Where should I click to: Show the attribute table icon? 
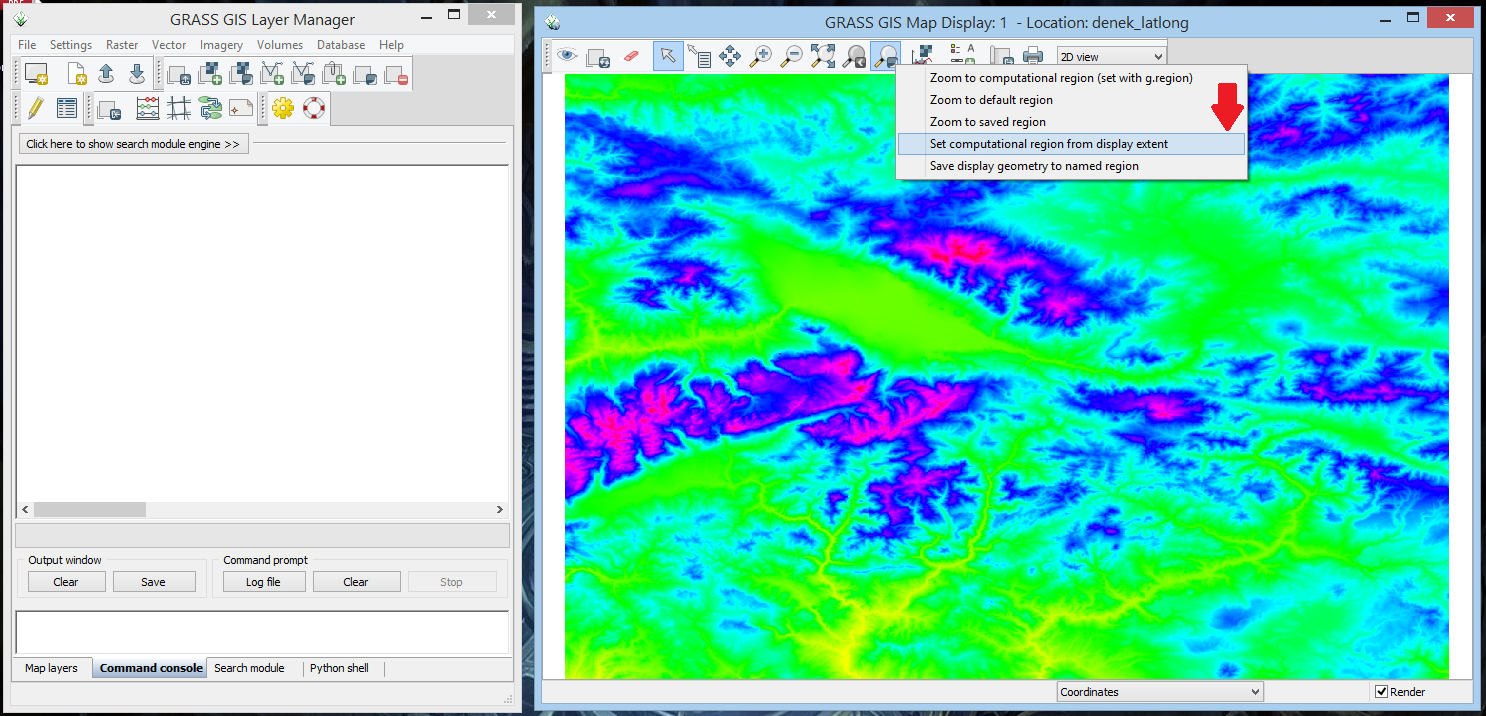pos(67,108)
